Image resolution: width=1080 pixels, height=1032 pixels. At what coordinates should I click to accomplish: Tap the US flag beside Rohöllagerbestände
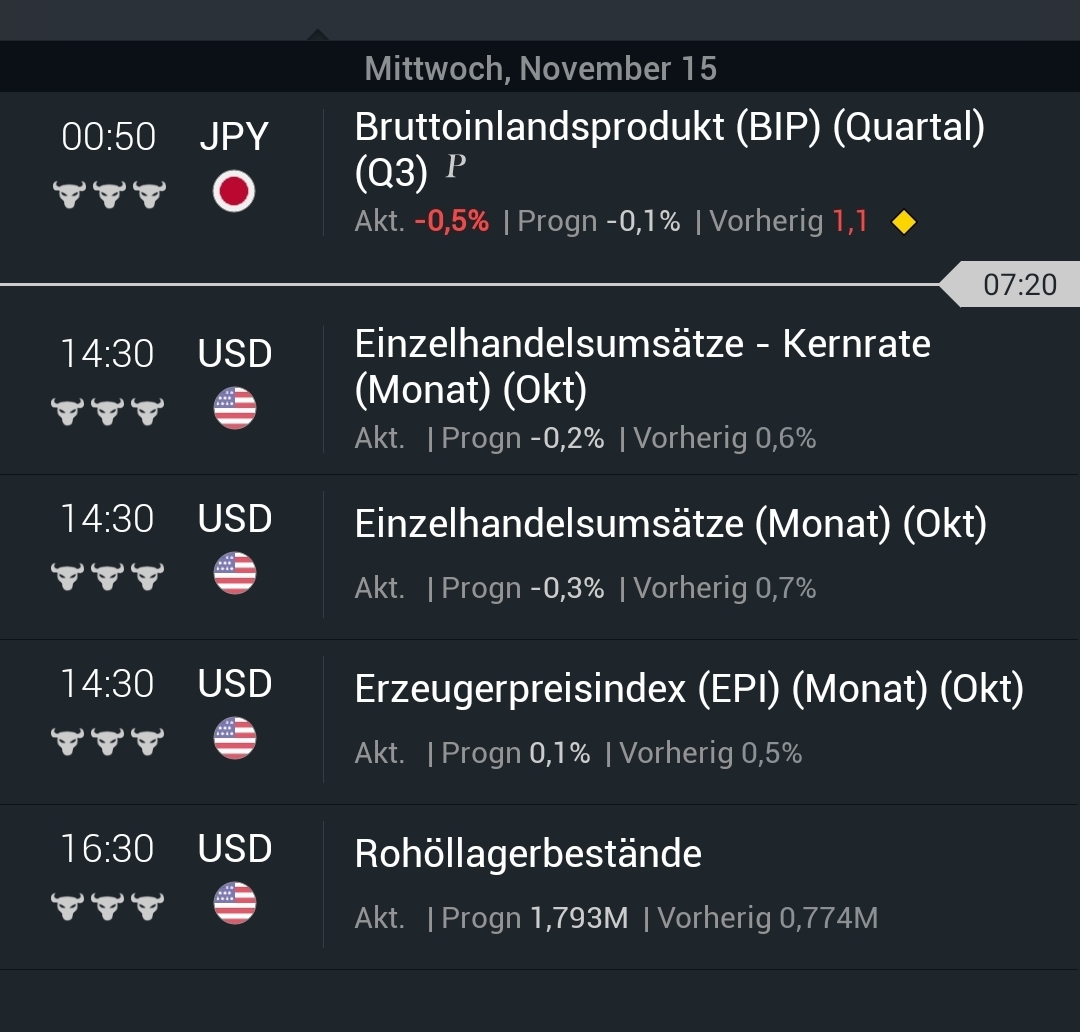click(234, 903)
